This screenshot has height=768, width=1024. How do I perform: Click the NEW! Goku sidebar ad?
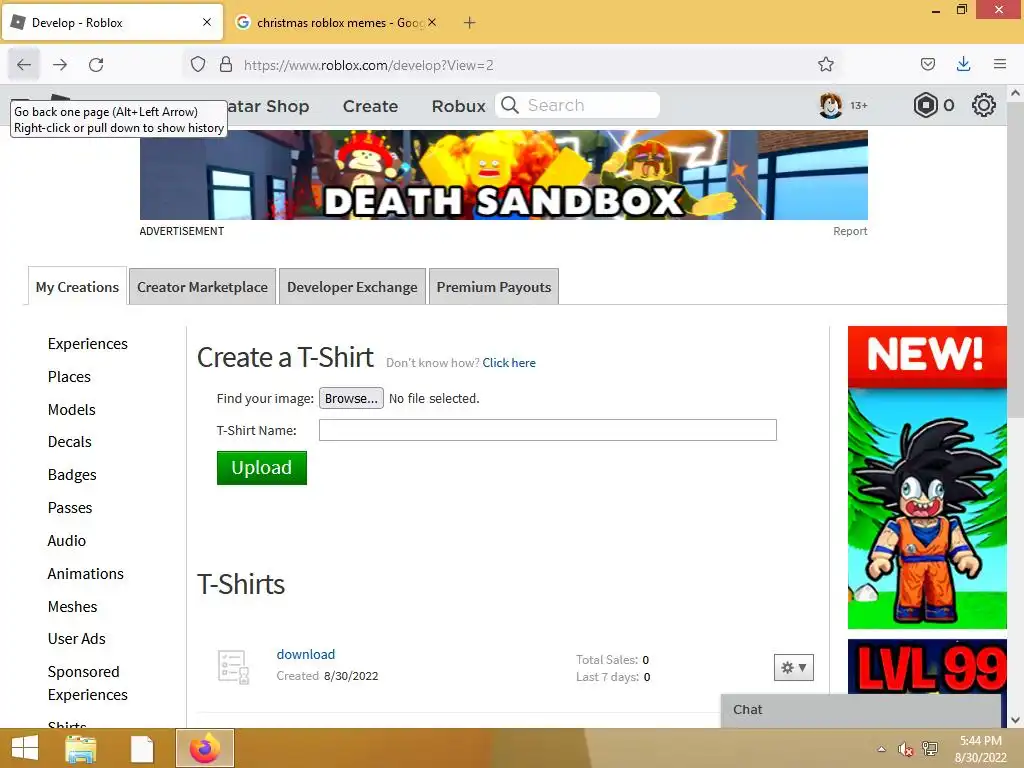(x=927, y=477)
